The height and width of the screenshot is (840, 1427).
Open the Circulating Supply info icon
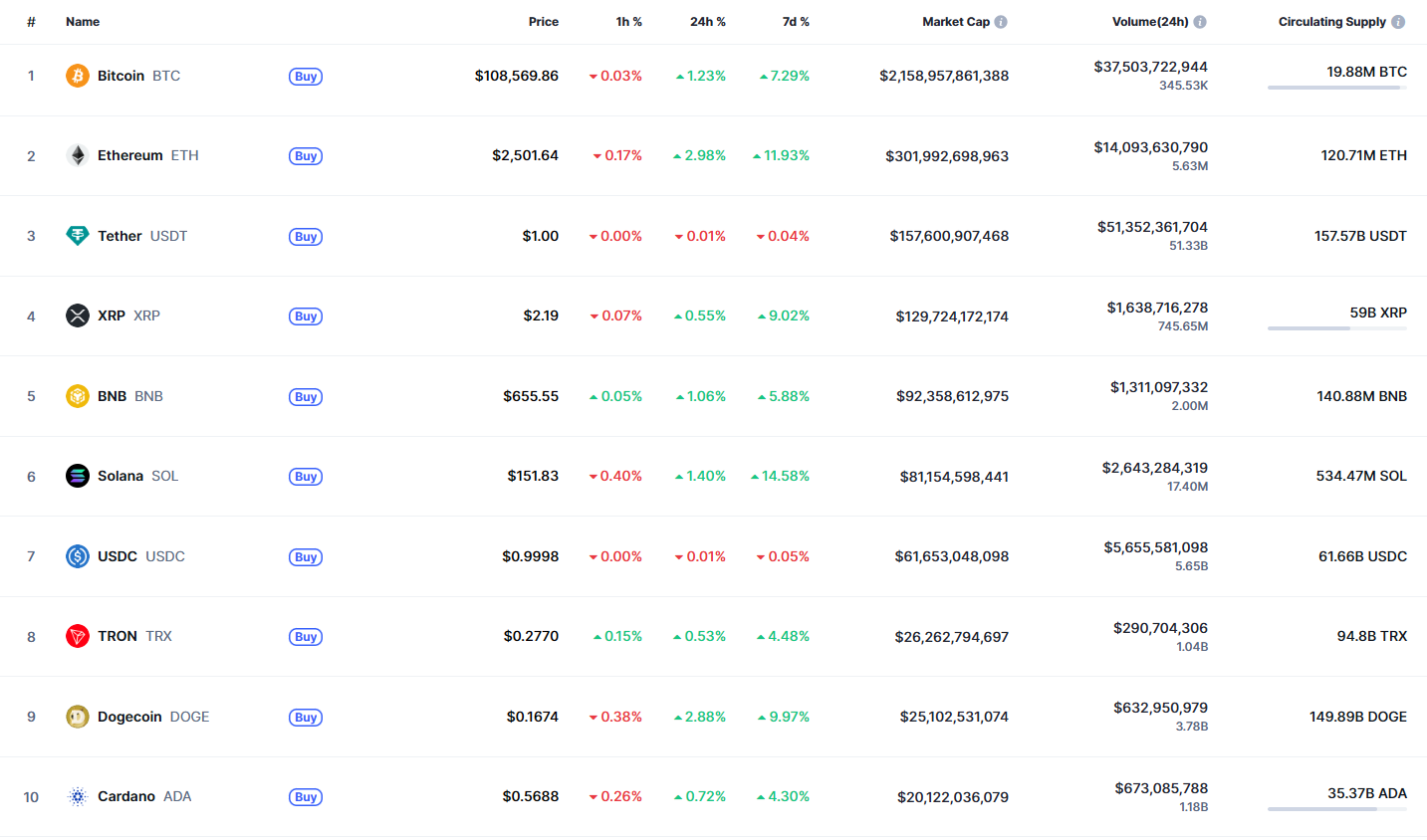click(x=1398, y=22)
